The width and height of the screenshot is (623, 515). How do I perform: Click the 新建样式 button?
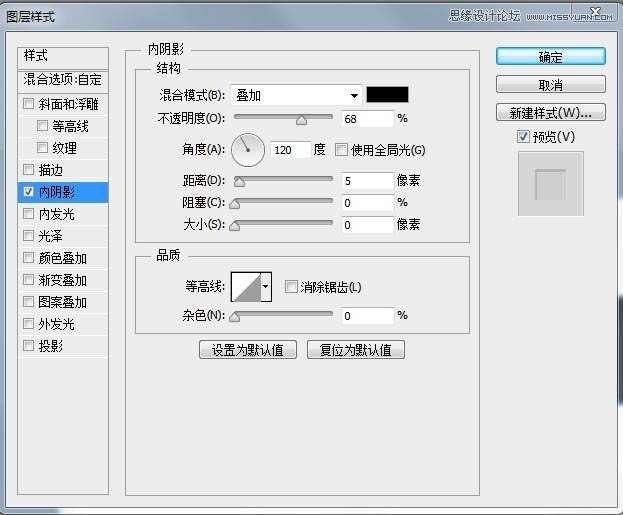(x=550, y=112)
